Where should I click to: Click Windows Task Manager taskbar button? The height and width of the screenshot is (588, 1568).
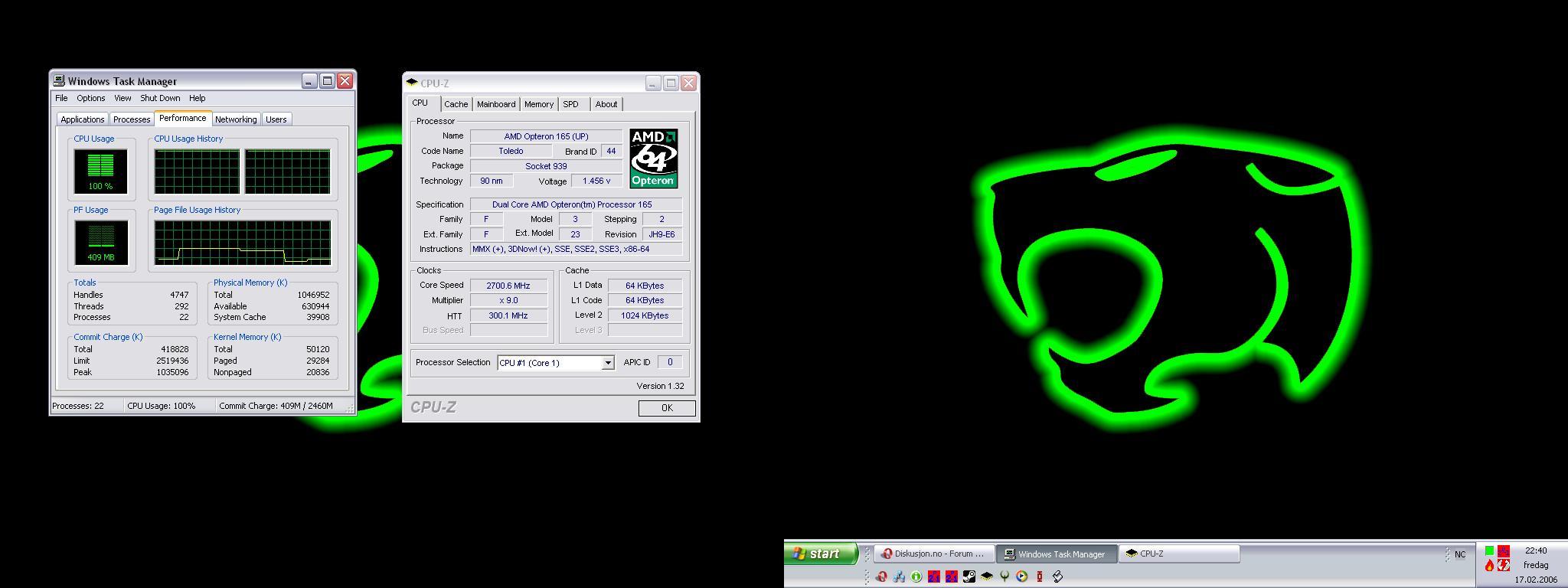pyautogui.click(x=1057, y=554)
